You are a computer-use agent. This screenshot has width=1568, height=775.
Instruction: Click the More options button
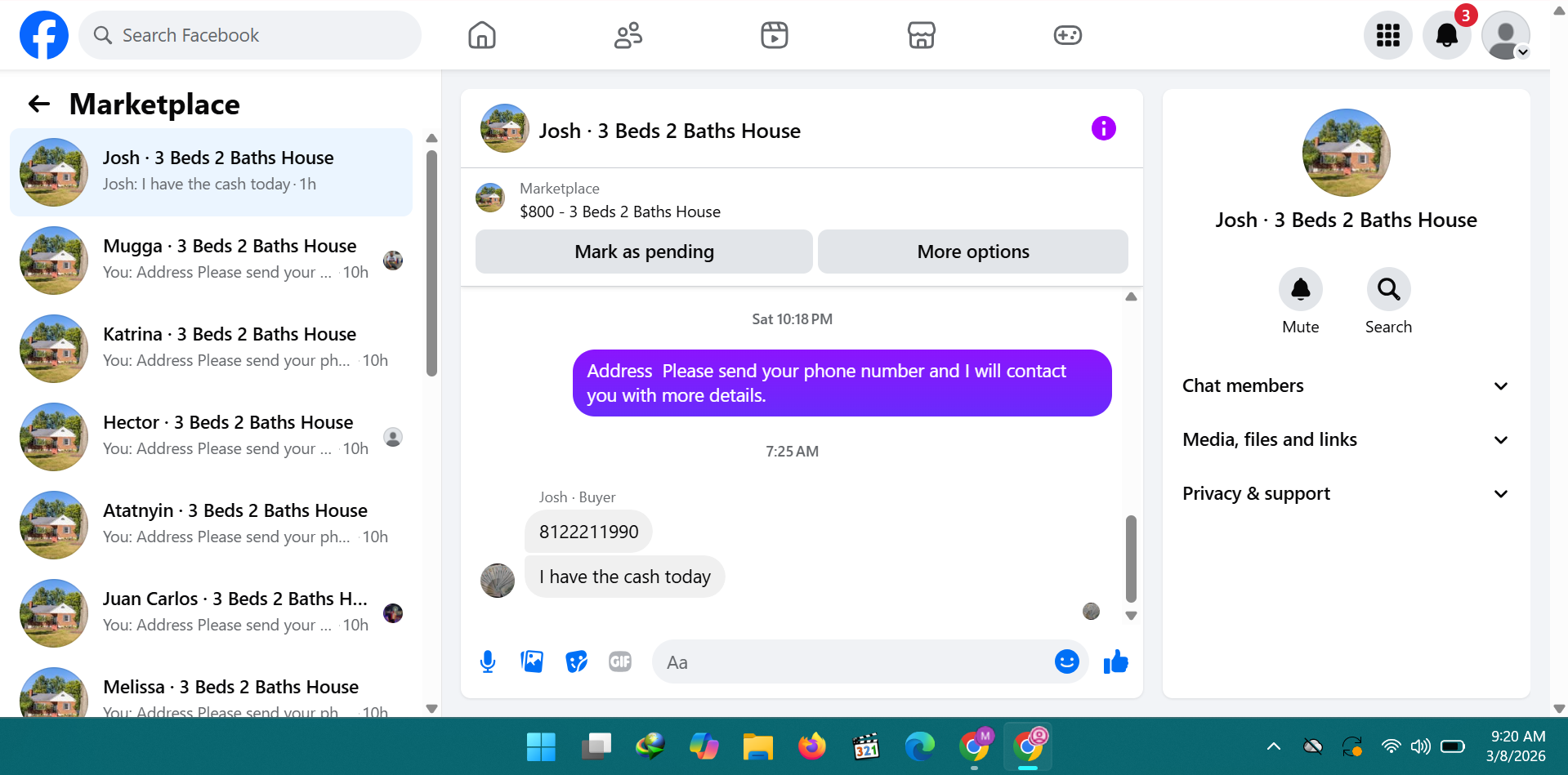(x=973, y=252)
